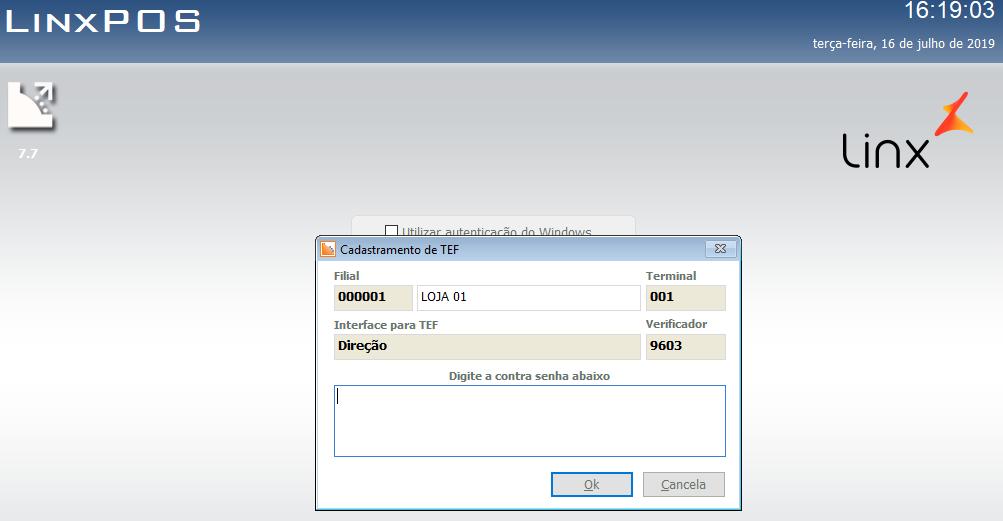Viewport: 1003px width, 521px height.
Task: Click the version label 7.7
Action: 28,154
